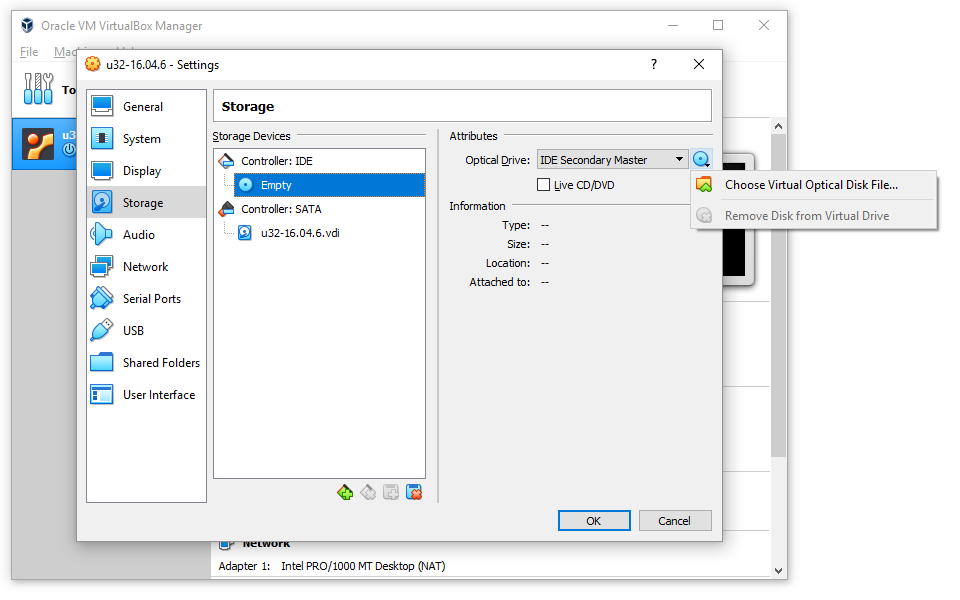This screenshot has height=600, width=960.
Task: Choose Virtual Optical Disk File menu entry
Action: click(811, 185)
